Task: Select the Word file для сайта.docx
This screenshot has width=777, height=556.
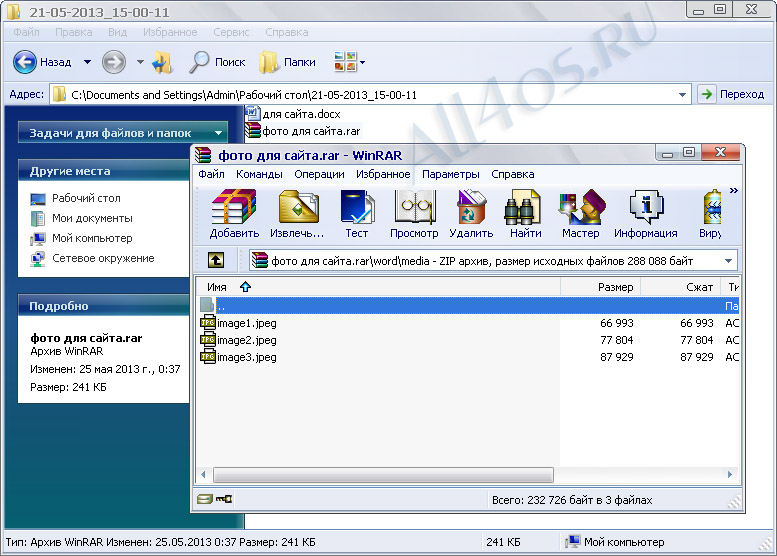Action: coord(293,114)
